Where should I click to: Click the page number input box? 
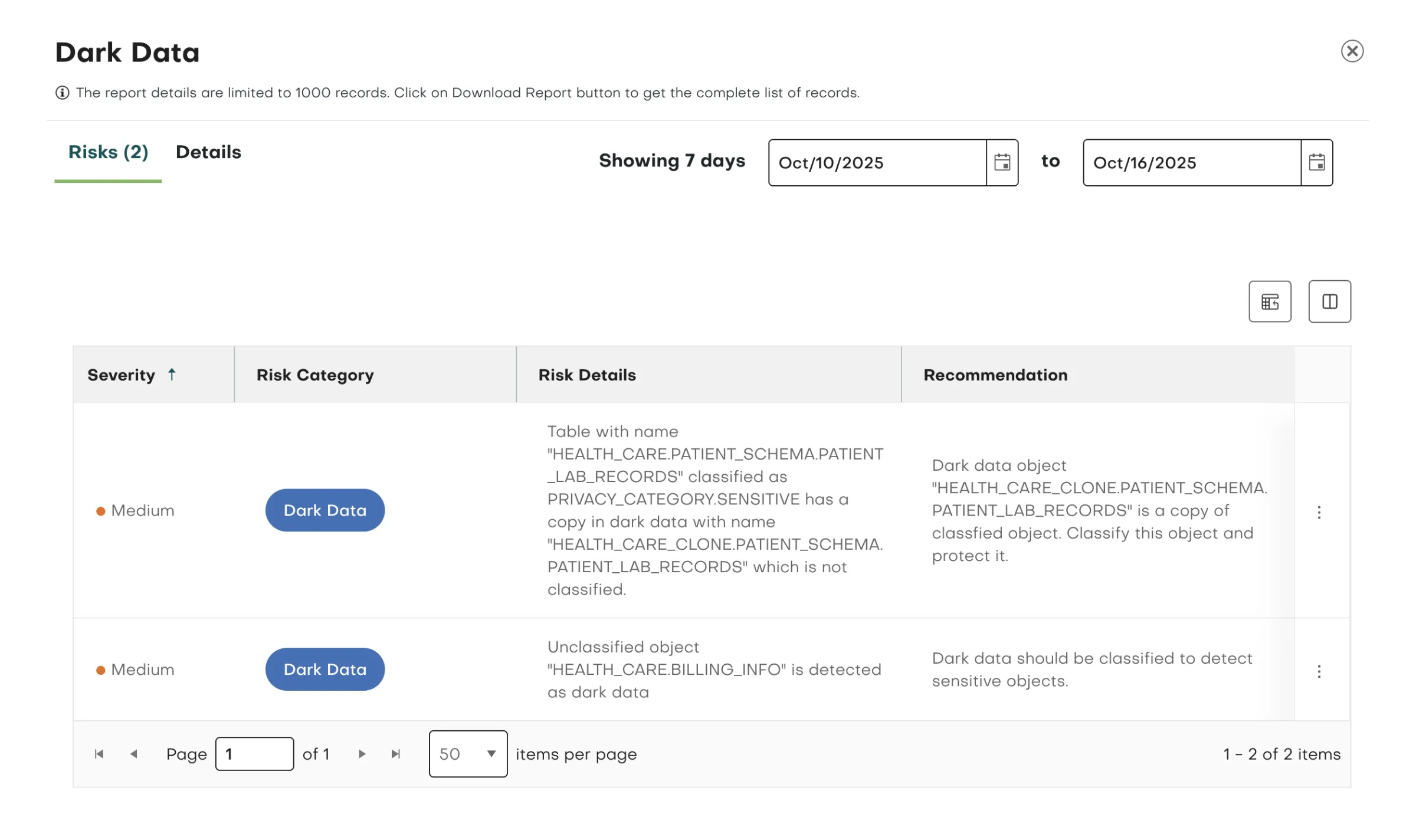coord(255,754)
